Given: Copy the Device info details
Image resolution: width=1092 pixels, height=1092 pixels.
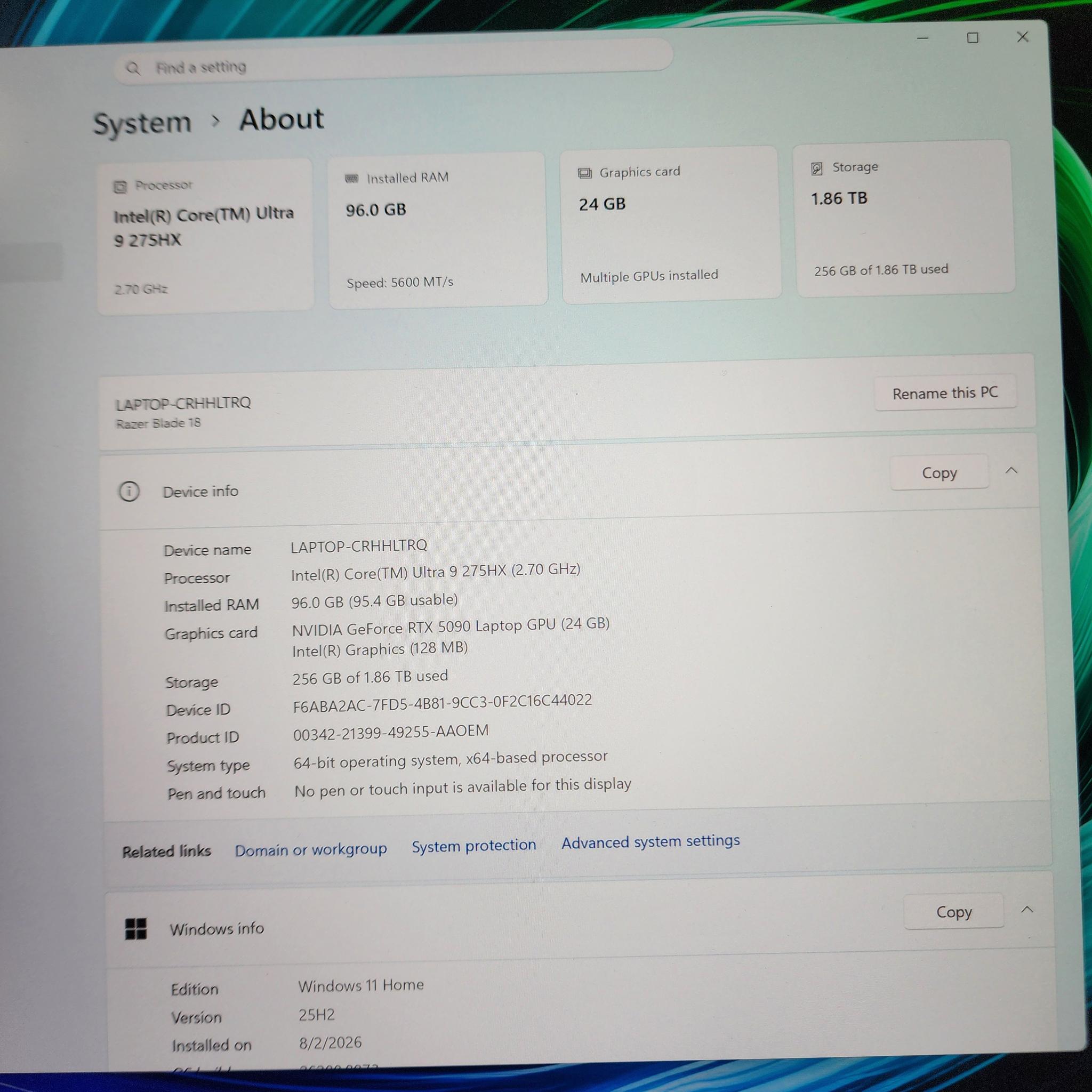Looking at the screenshot, I should click(x=940, y=472).
